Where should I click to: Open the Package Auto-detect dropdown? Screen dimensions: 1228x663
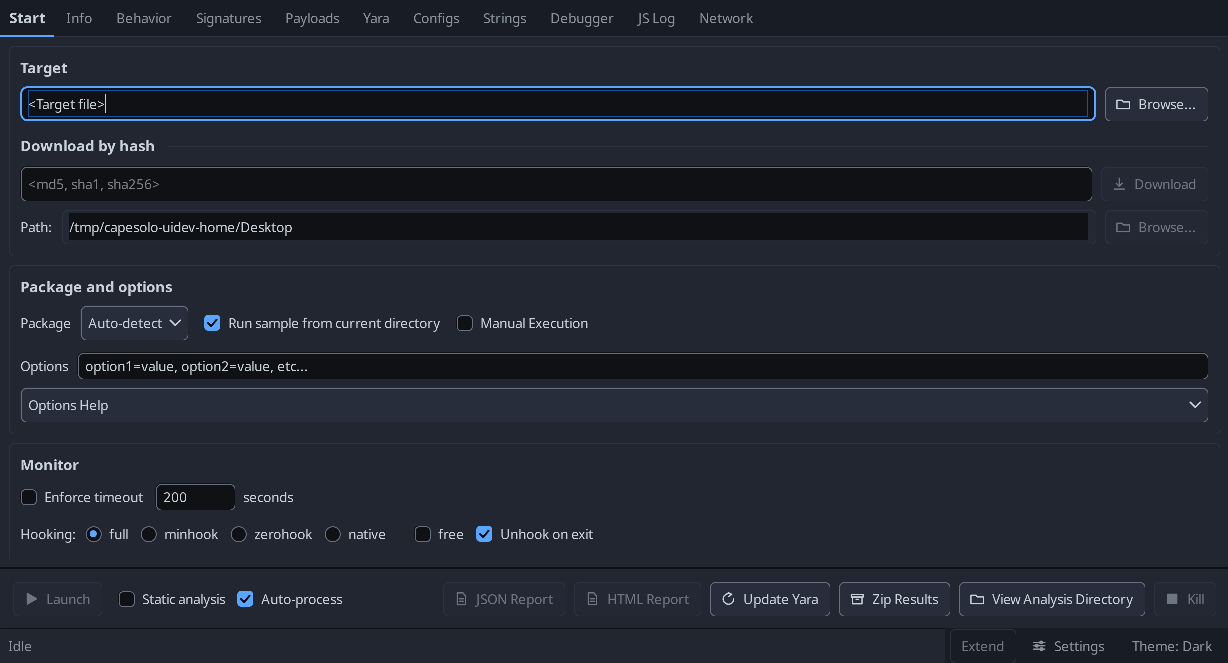(x=134, y=323)
